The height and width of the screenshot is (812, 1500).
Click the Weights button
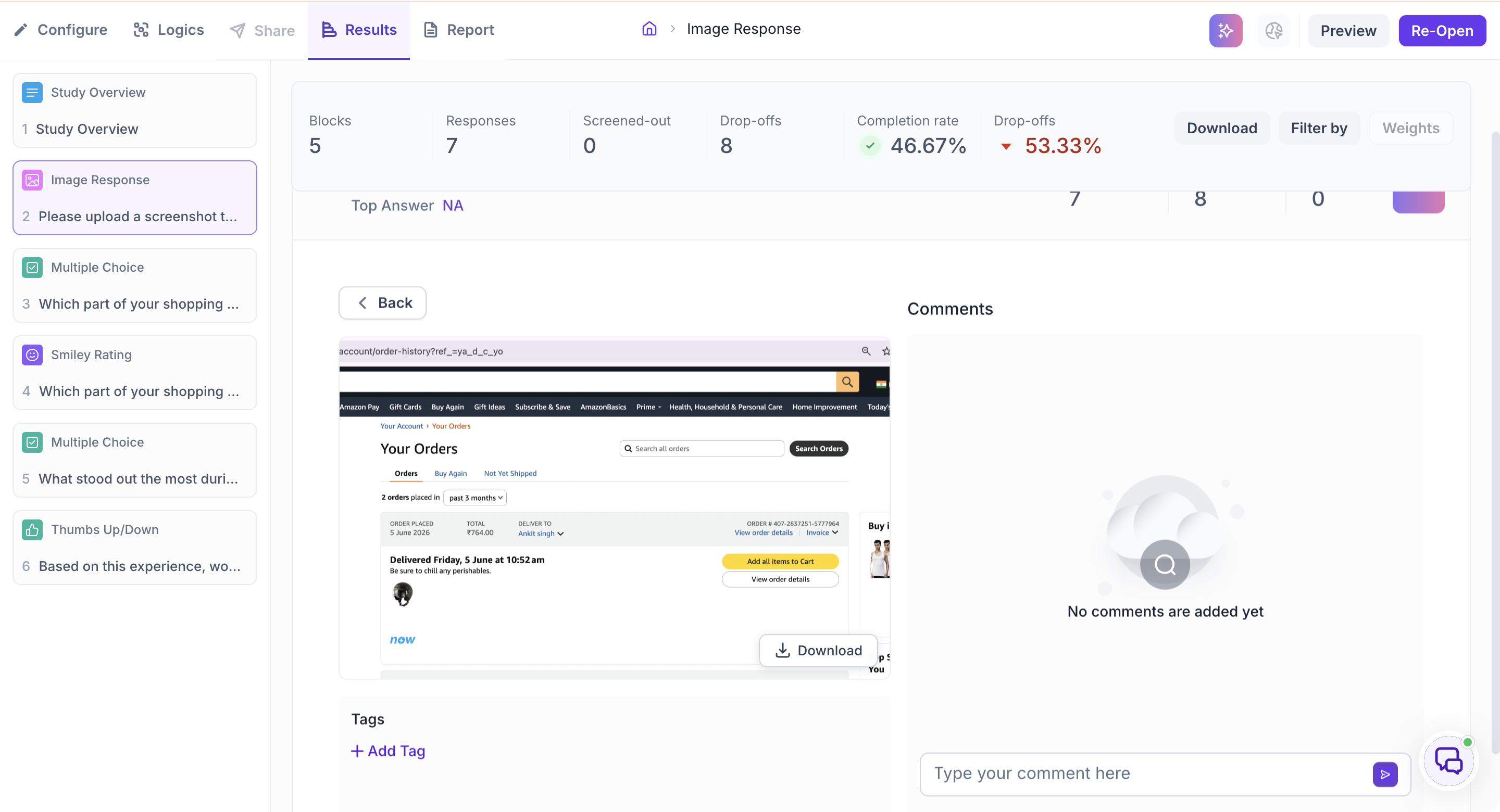click(x=1410, y=128)
